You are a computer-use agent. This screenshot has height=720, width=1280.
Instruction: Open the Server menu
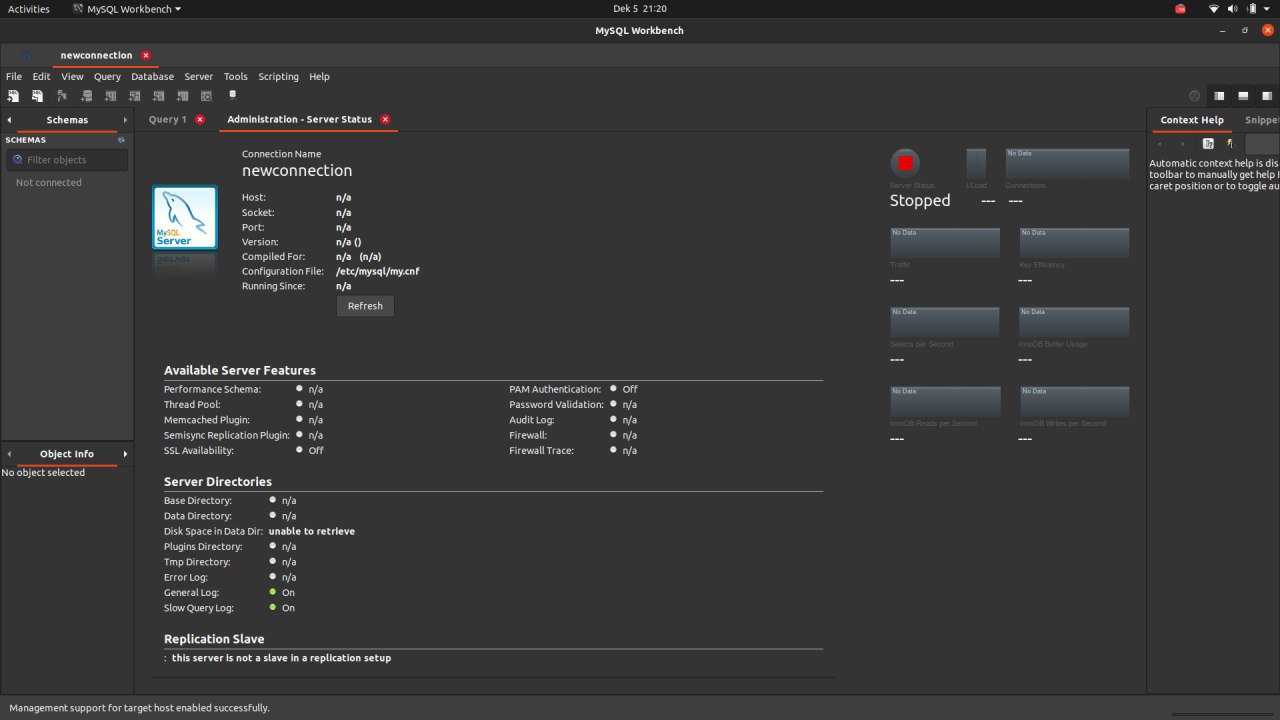(198, 76)
